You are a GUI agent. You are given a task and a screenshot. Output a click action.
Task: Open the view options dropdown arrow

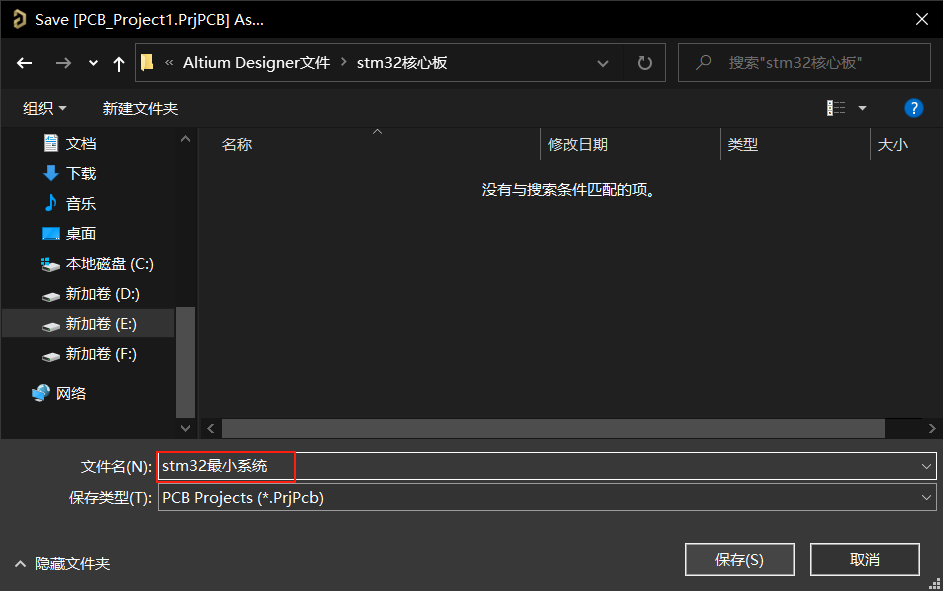click(862, 108)
